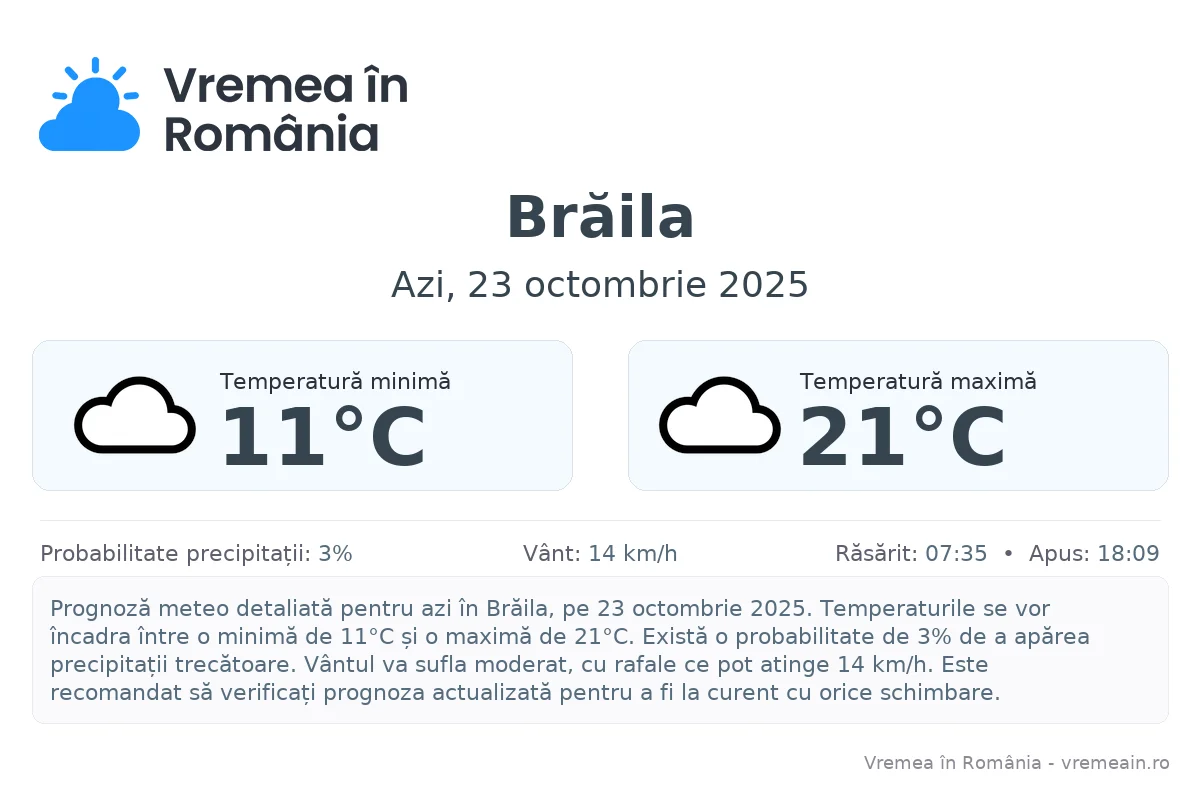Click the 11°C minimum temperature value

tap(322, 438)
